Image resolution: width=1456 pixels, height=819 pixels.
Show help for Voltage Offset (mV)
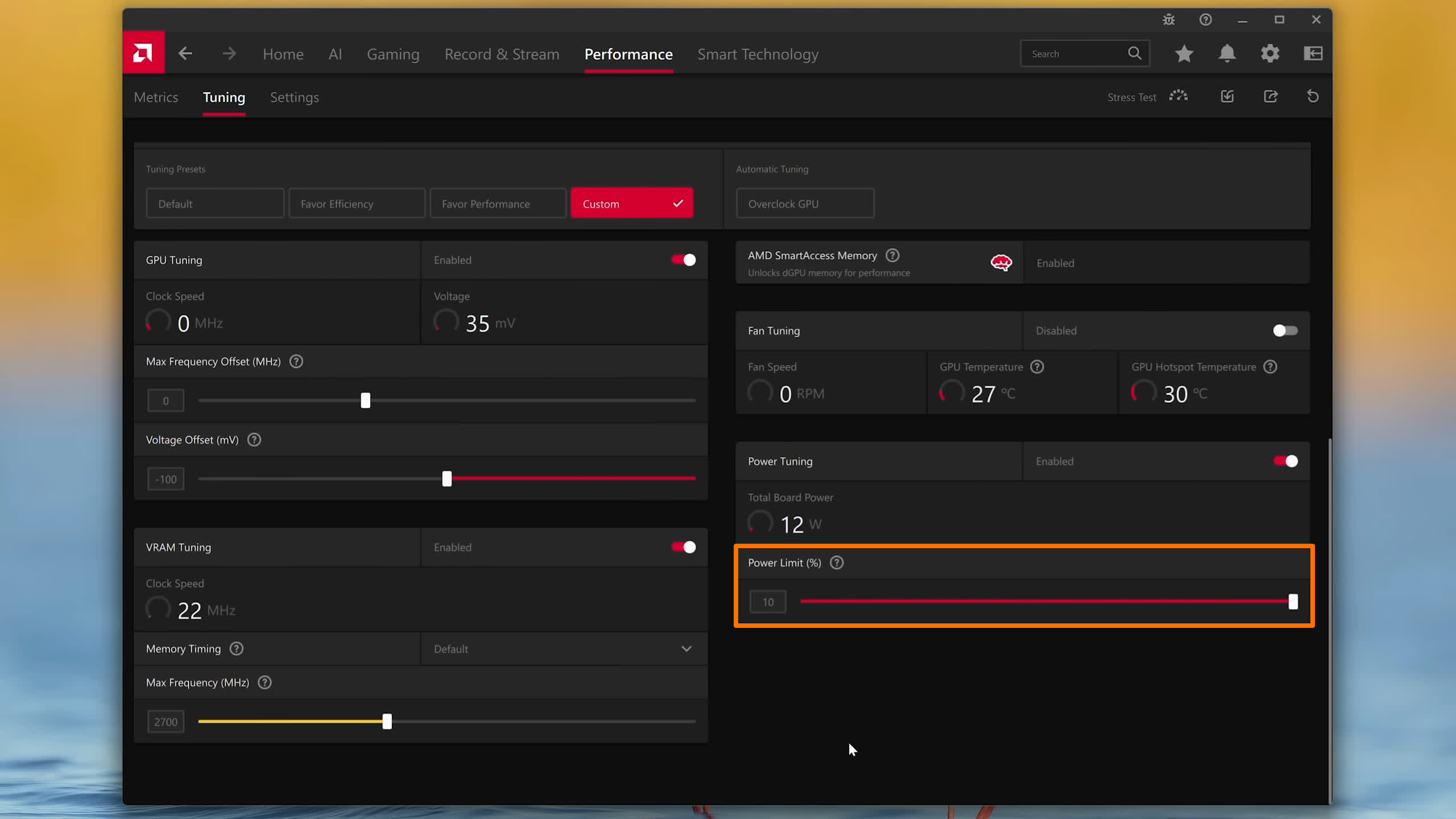[x=254, y=440]
